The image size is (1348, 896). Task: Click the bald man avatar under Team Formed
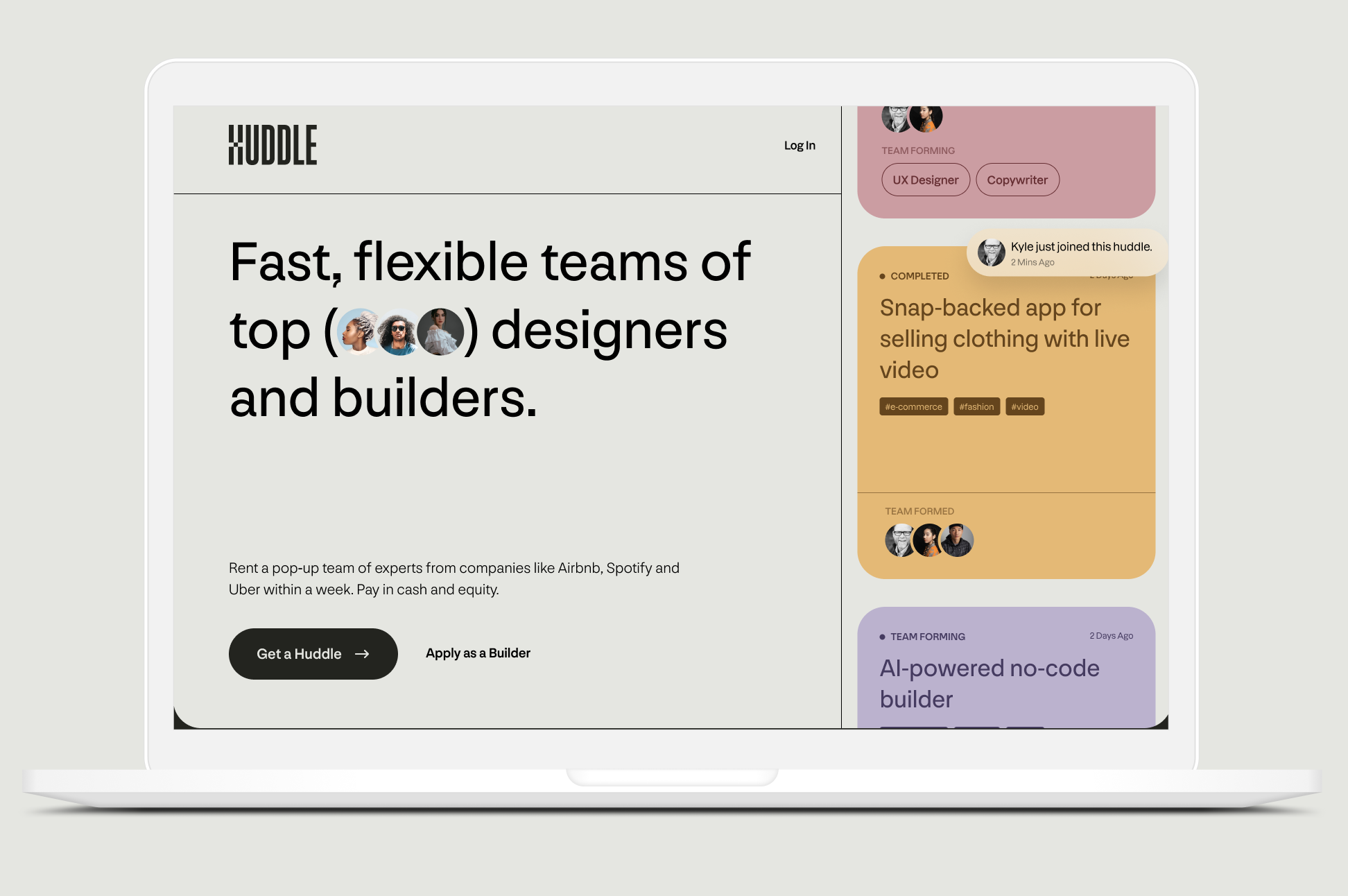click(x=901, y=540)
